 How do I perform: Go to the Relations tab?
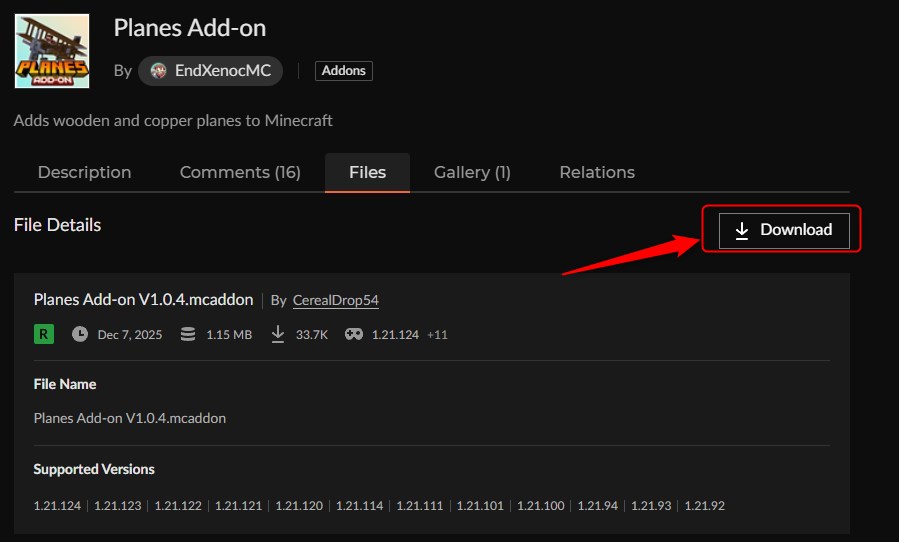597,172
